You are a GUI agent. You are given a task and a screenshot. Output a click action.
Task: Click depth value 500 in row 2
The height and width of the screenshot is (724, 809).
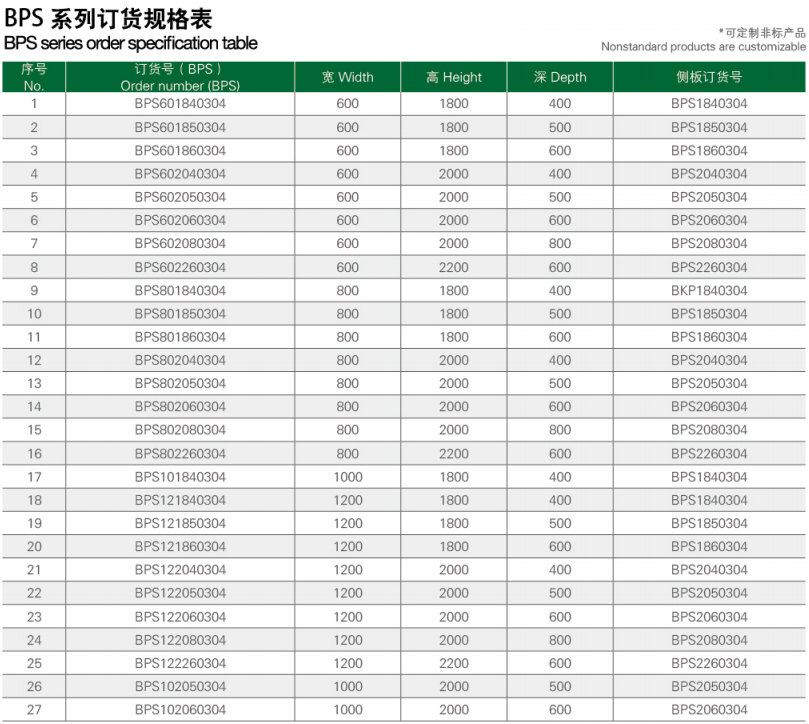560,127
